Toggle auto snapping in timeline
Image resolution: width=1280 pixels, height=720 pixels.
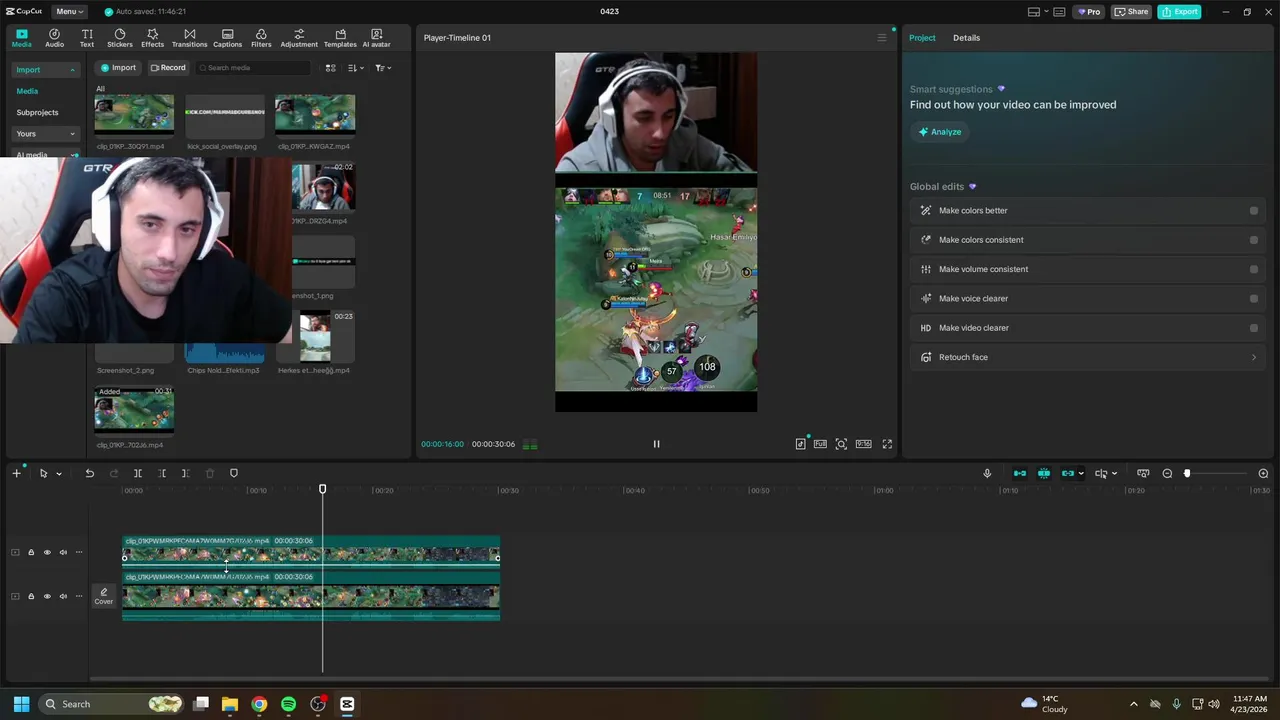(x=1044, y=473)
